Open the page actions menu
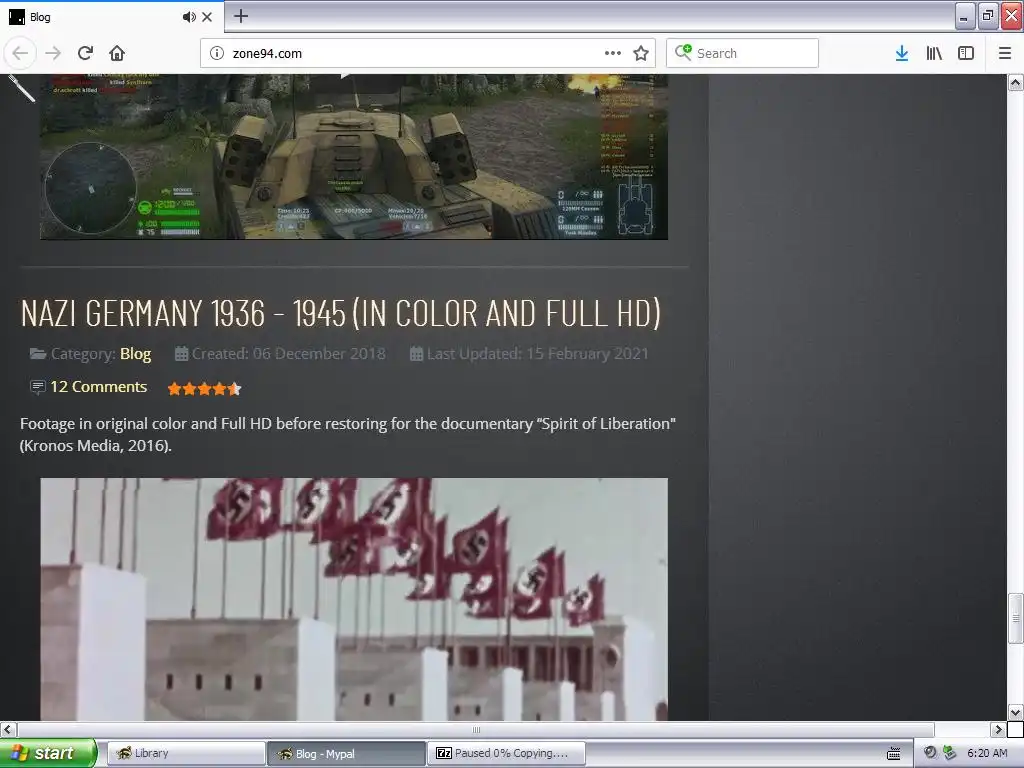Viewport: 1024px width, 768px height. pyautogui.click(x=613, y=53)
